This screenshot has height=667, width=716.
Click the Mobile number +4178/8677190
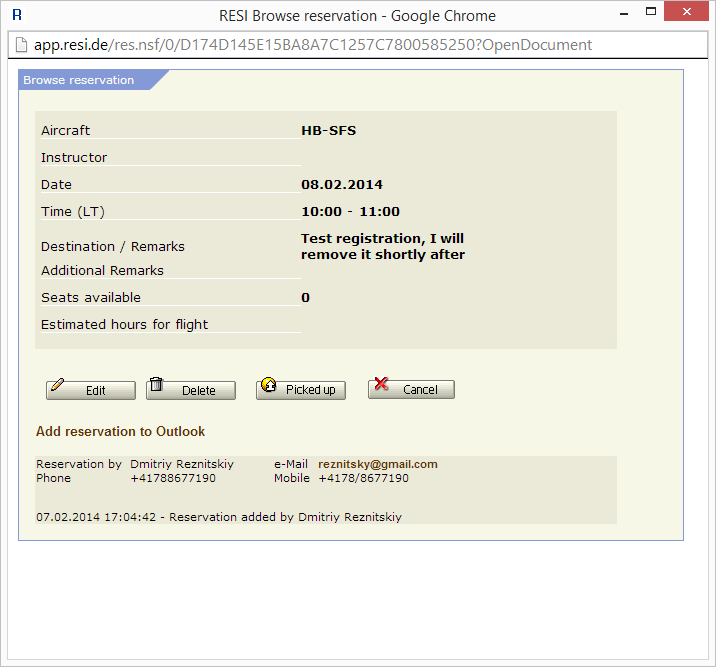coord(363,479)
